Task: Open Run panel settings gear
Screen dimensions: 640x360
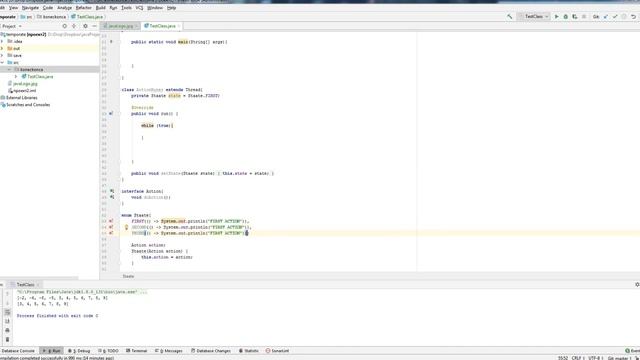Action: point(637,284)
